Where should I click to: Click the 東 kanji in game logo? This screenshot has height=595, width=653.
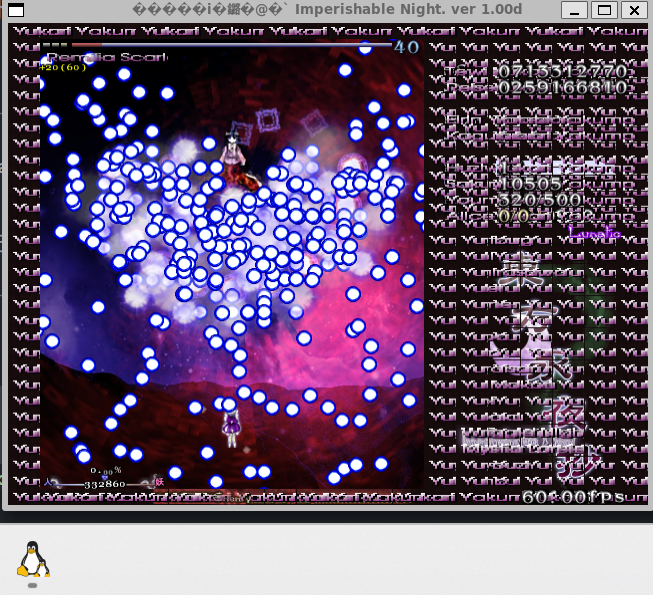[x=521, y=269]
